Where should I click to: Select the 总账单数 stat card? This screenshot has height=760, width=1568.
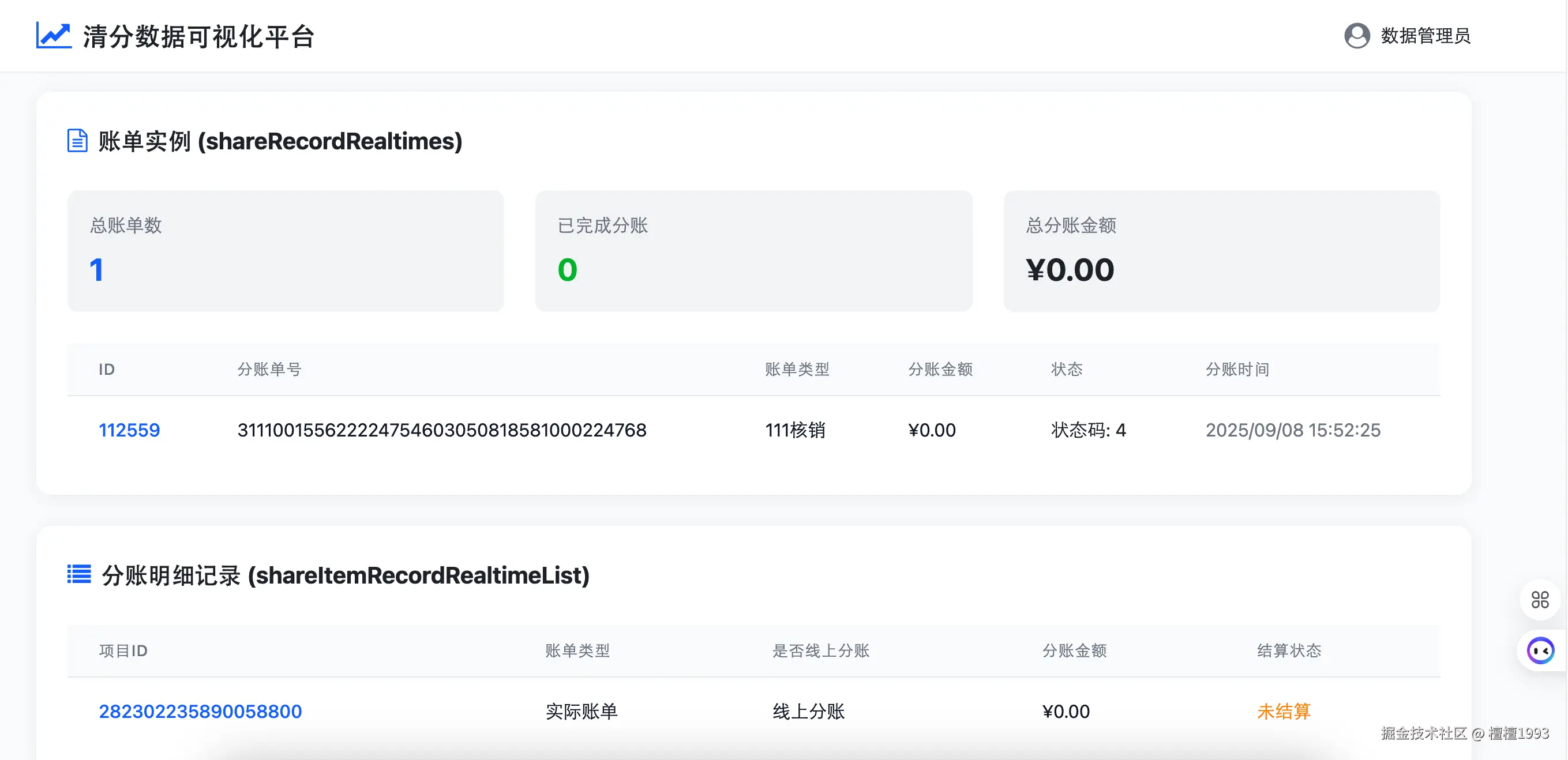[286, 251]
